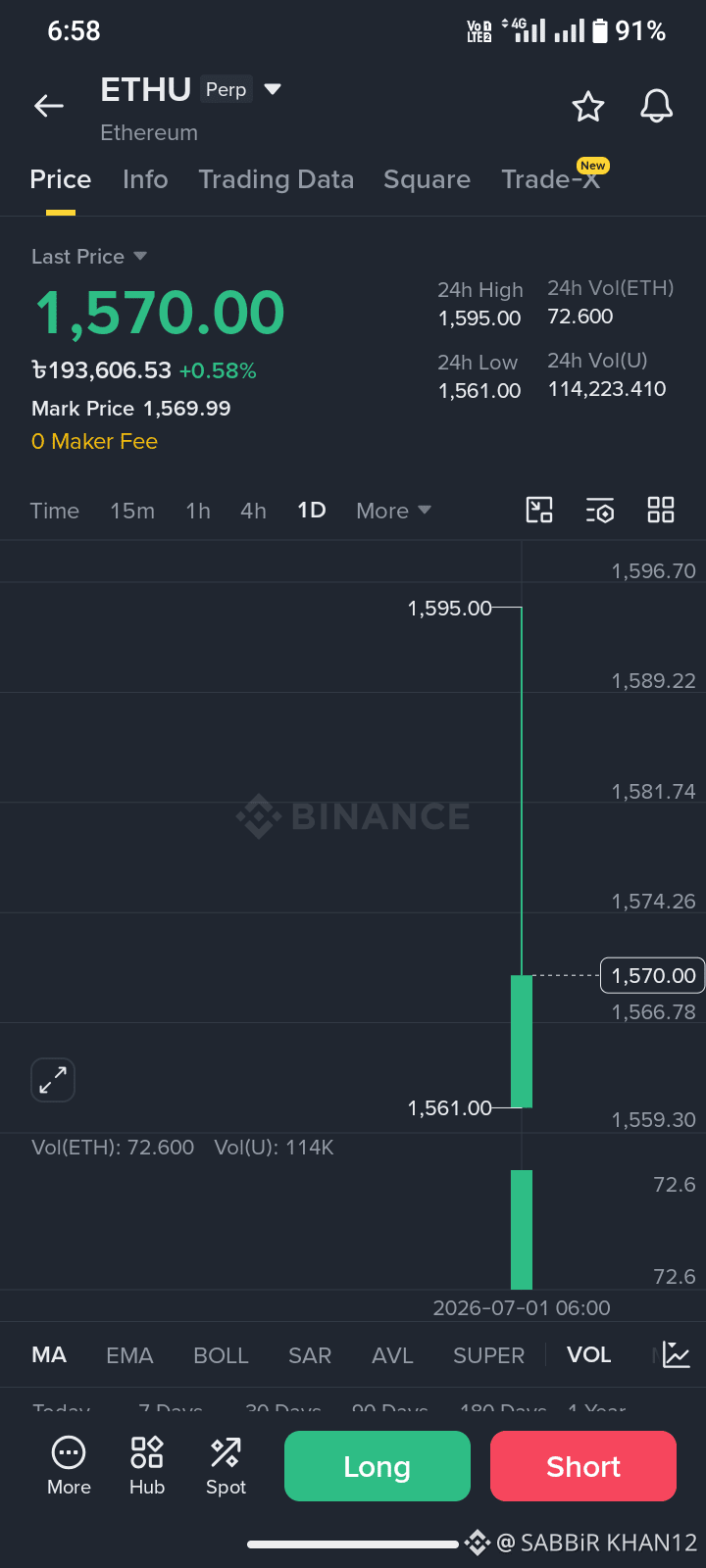This screenshot has height=1568, width=706.
Task: Add ETHU to favorites with the star icon
Action: 588,106
